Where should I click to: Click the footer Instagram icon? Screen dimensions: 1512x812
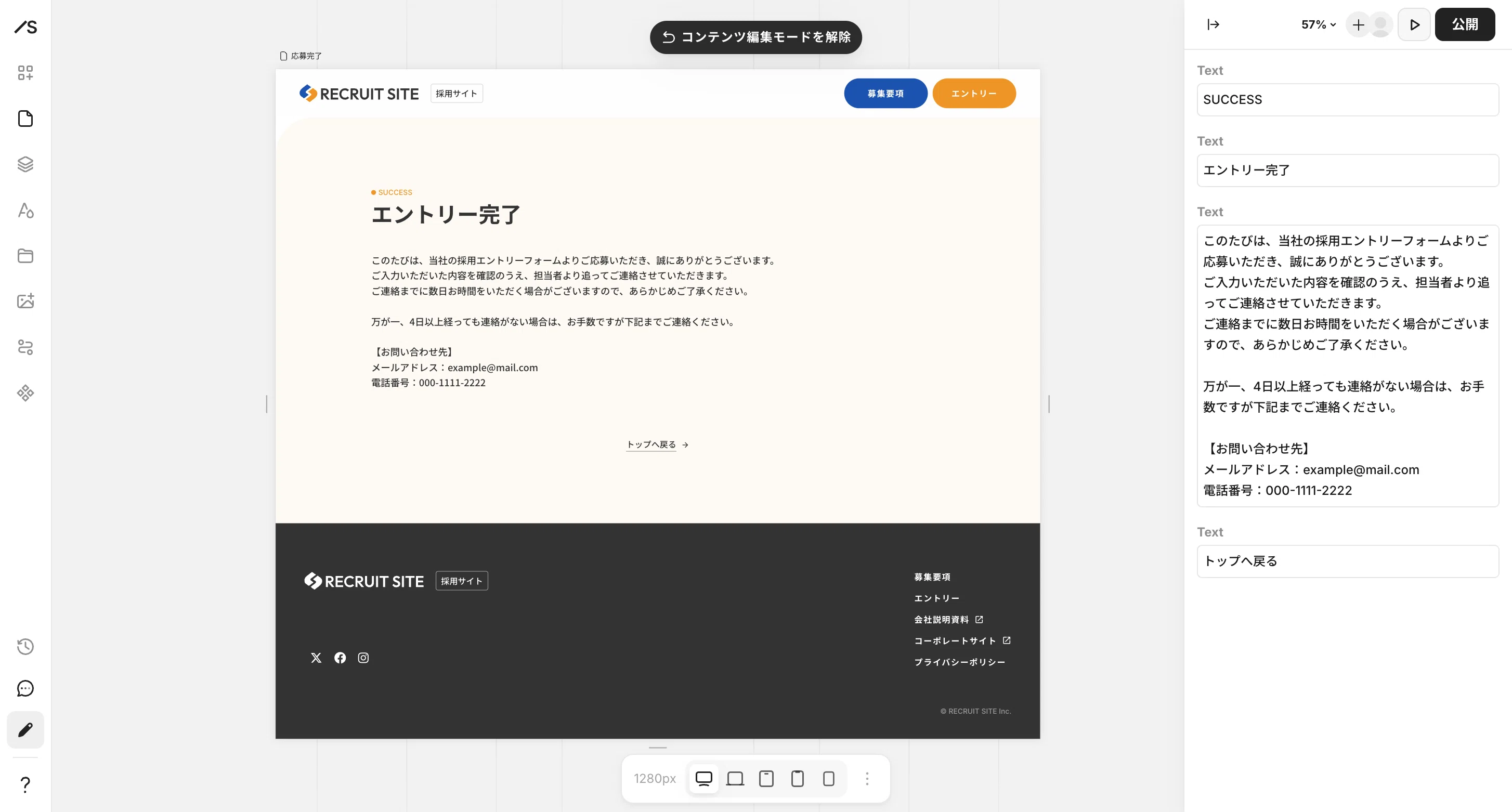pos(363,658)
